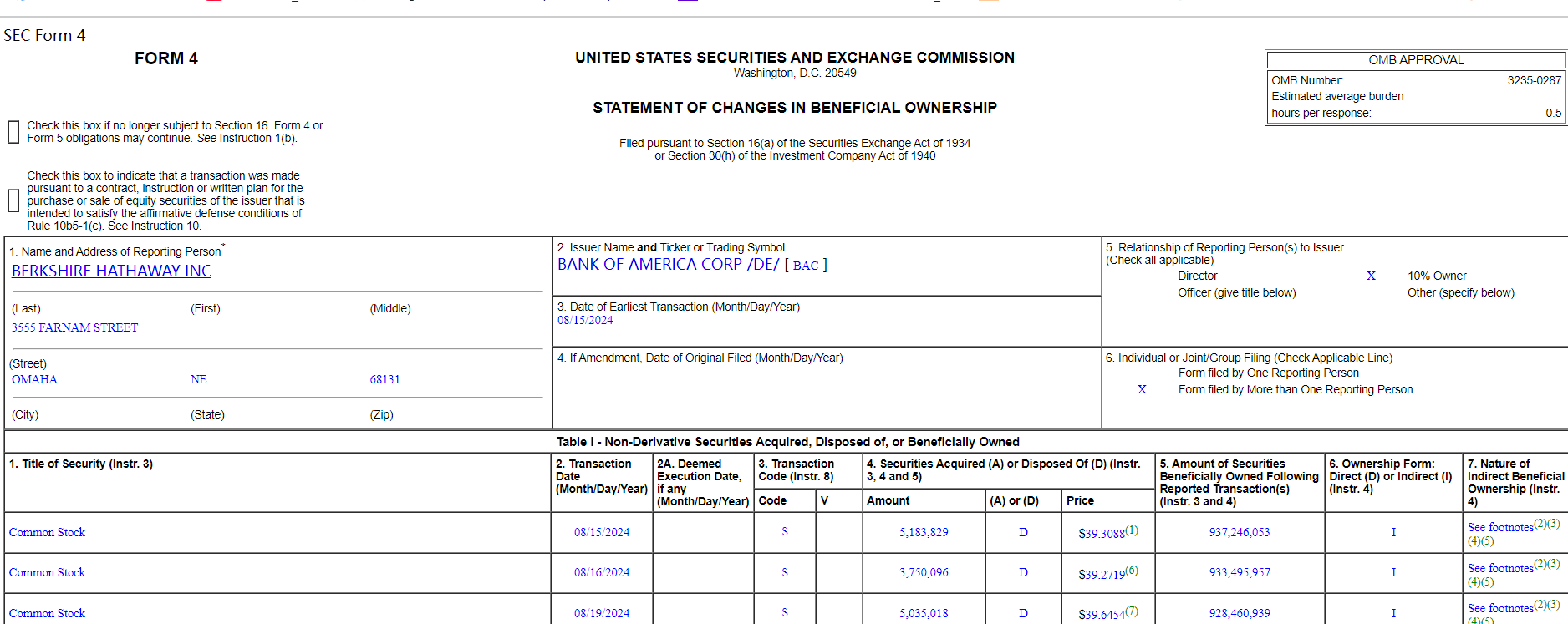
Task: Click the price $39.3088
Action: [1102, 533]
